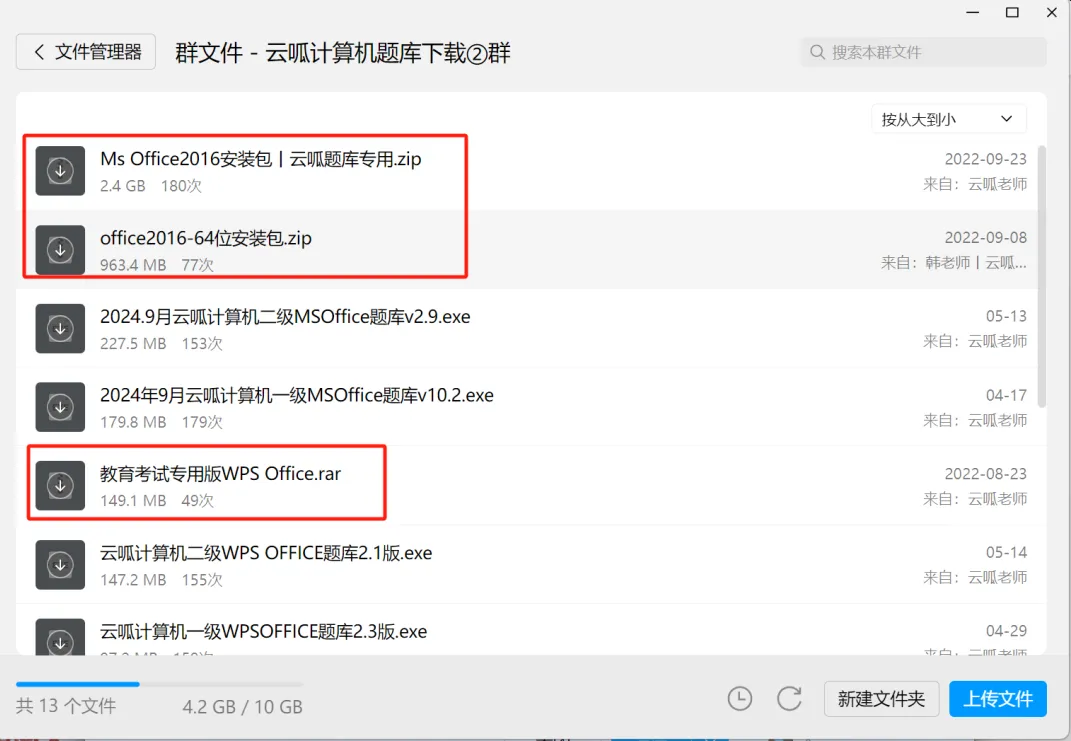Click the storage usage progress bar
The height and width of the screenshot is (741, 1071).
click(159, 684)
